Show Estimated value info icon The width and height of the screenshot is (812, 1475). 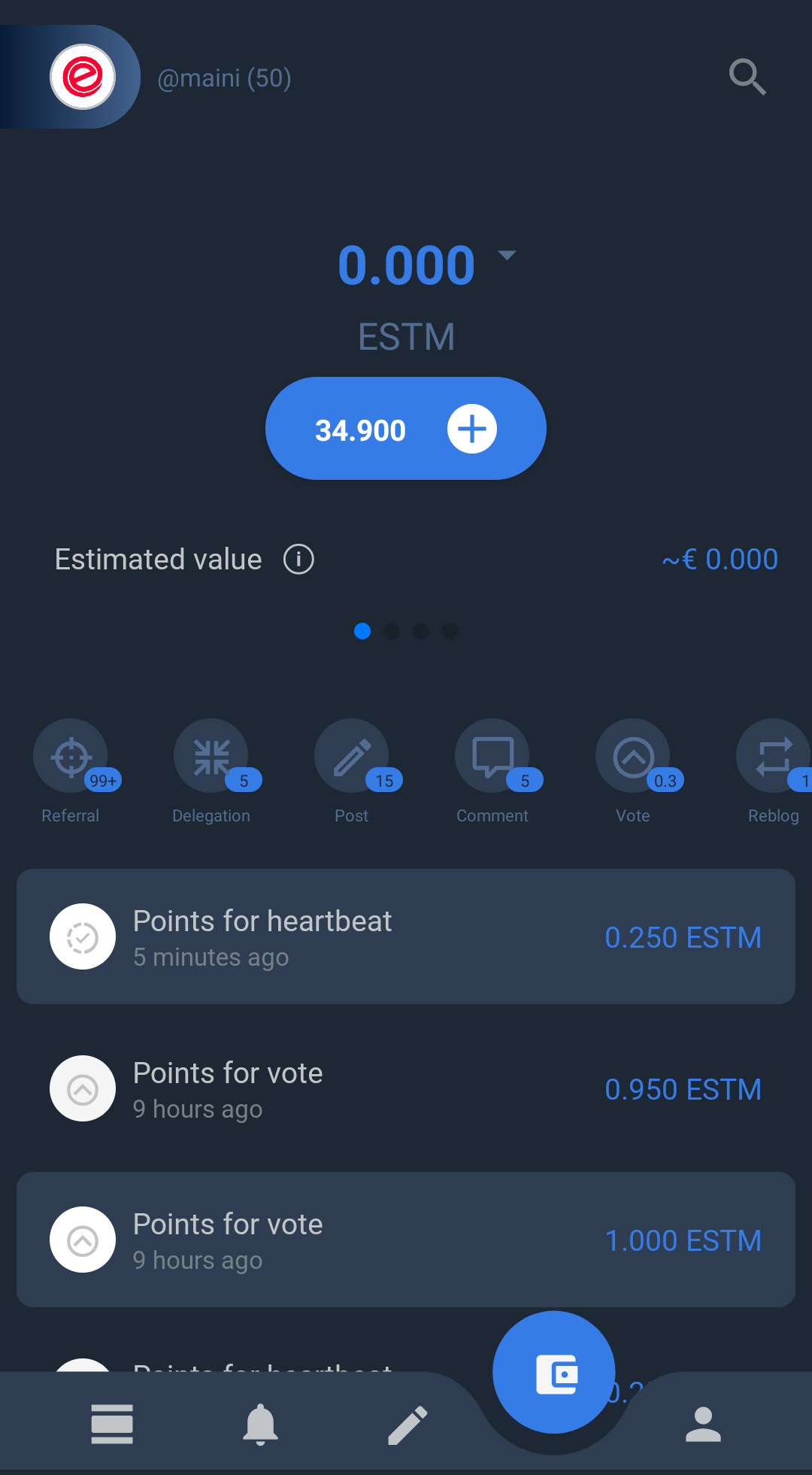coord(298,560)
